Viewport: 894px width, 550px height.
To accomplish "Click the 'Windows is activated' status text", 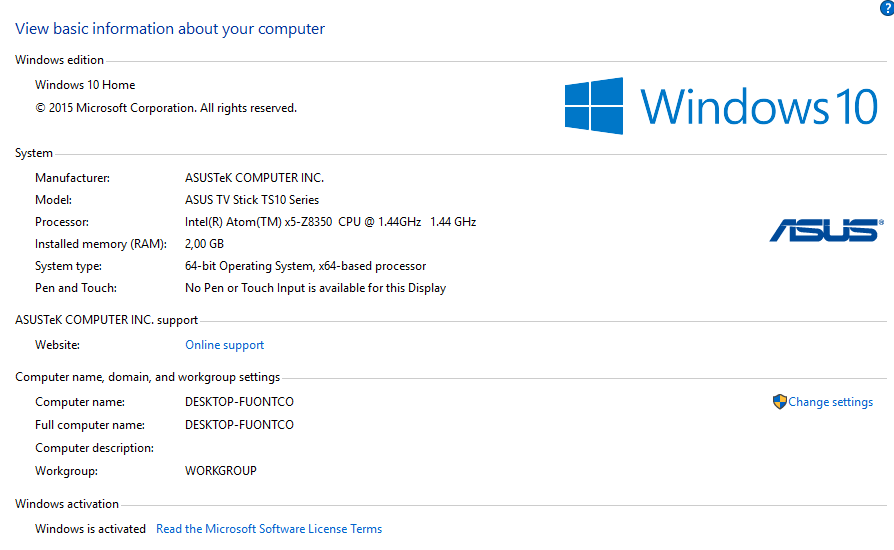I will coord(90,529).
